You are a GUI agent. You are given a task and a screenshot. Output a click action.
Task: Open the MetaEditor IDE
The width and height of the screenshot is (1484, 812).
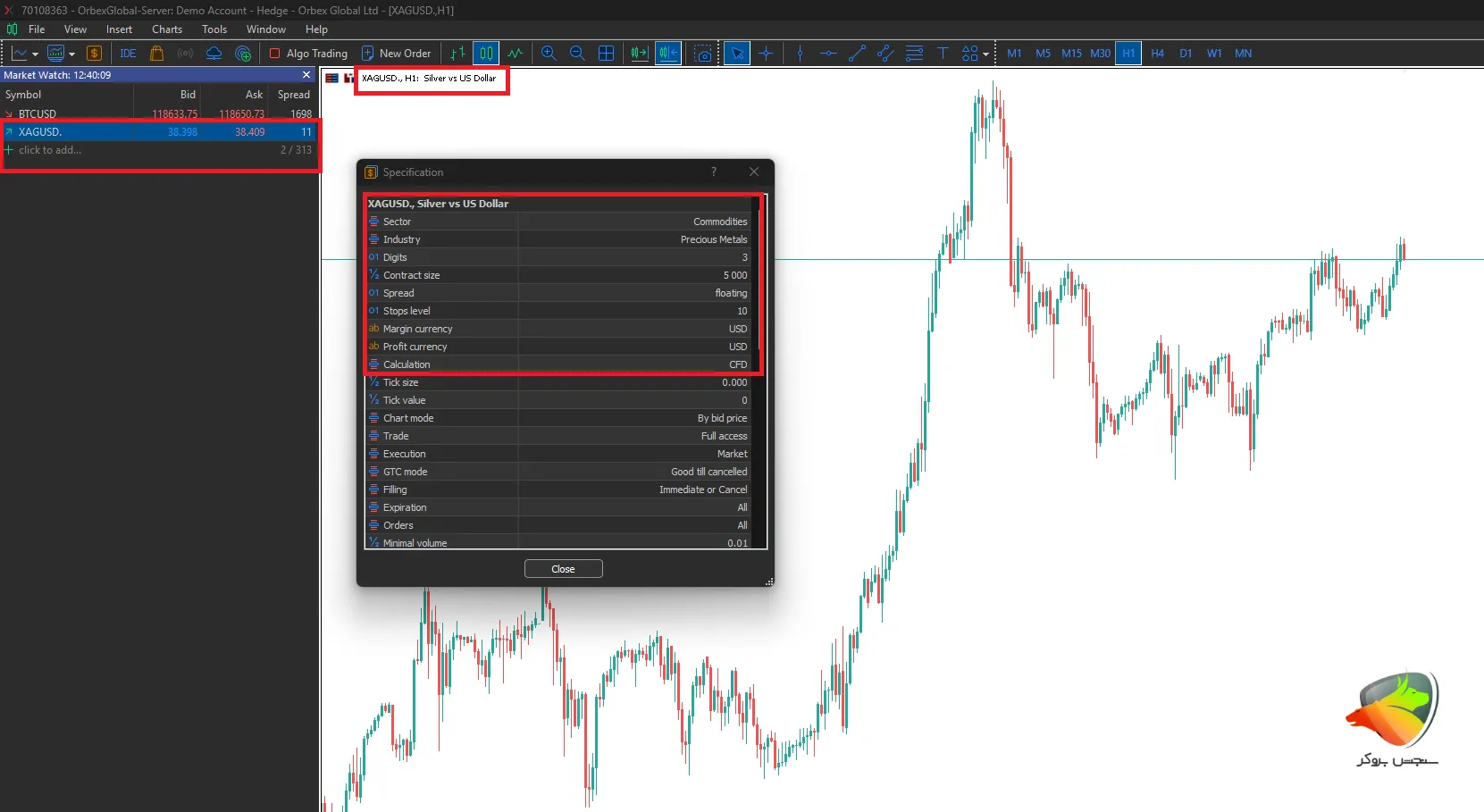click(128, 54)
